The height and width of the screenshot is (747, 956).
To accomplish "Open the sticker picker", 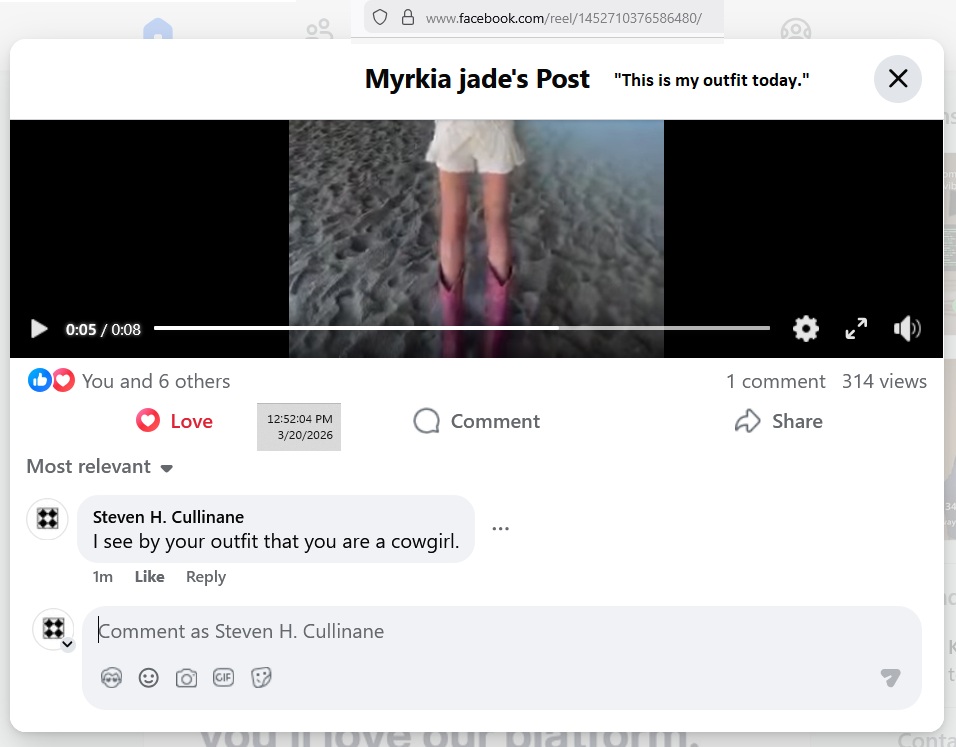I will pos(261,678).
